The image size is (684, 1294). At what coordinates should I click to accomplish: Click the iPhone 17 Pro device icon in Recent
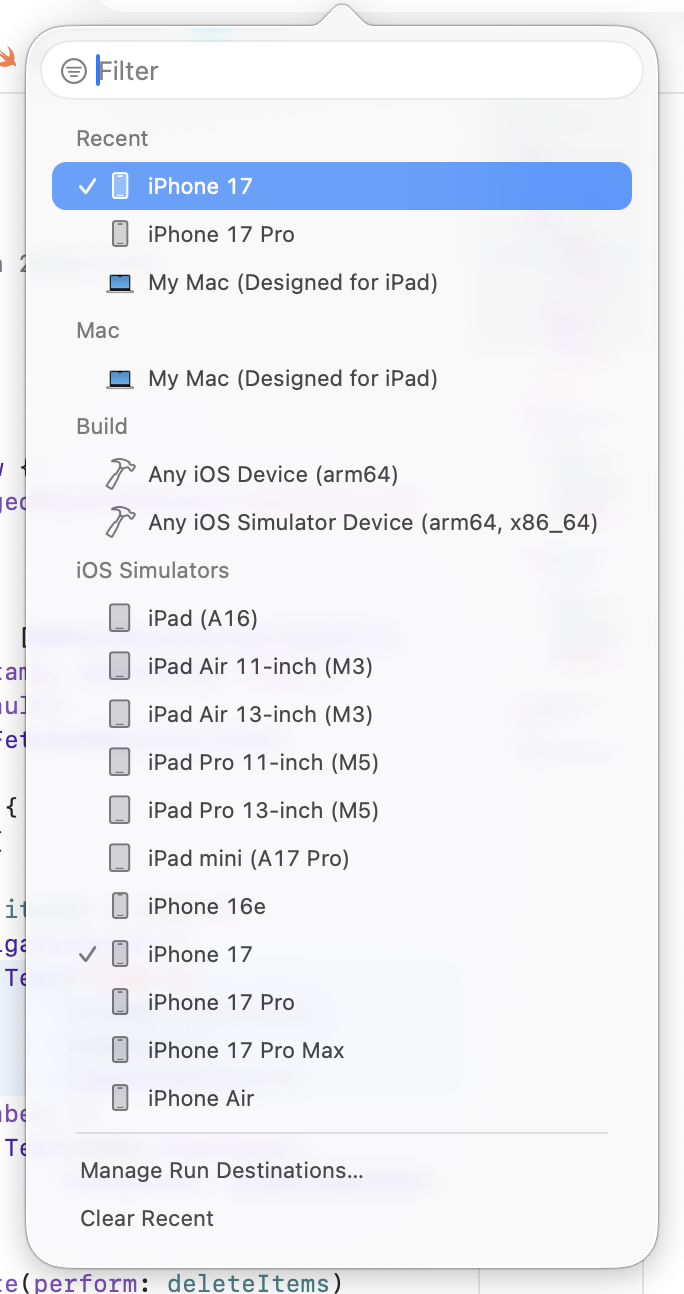(120, 234)
